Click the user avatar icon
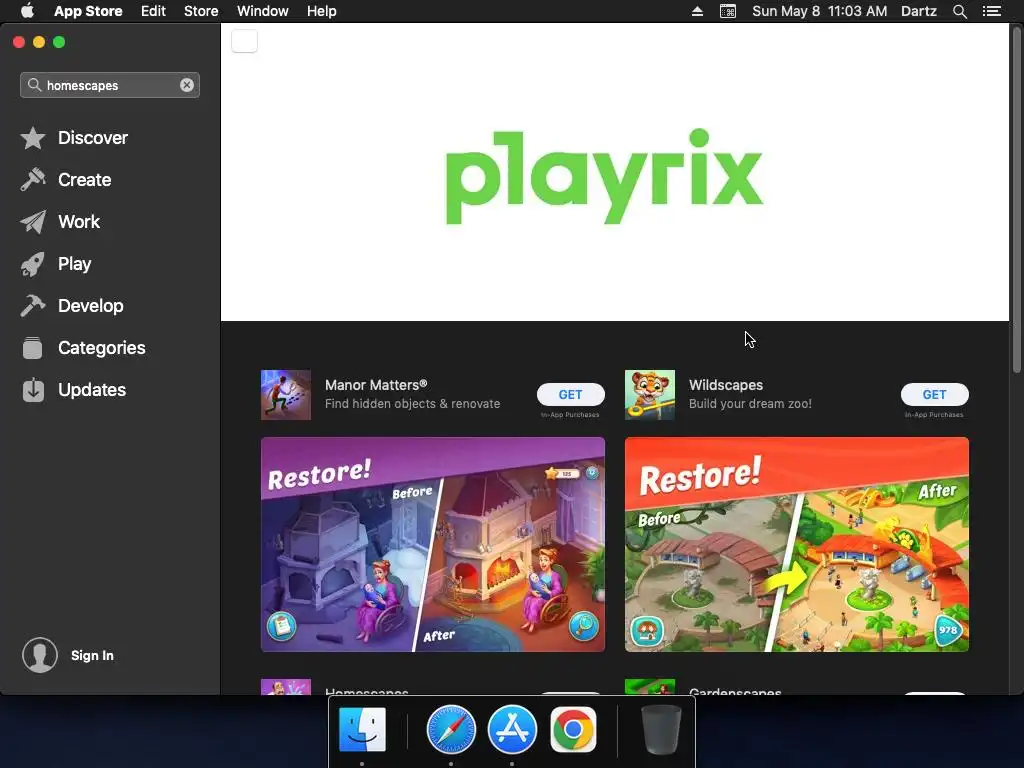Viewport: 1024px width, 768px height. point(40,655)
